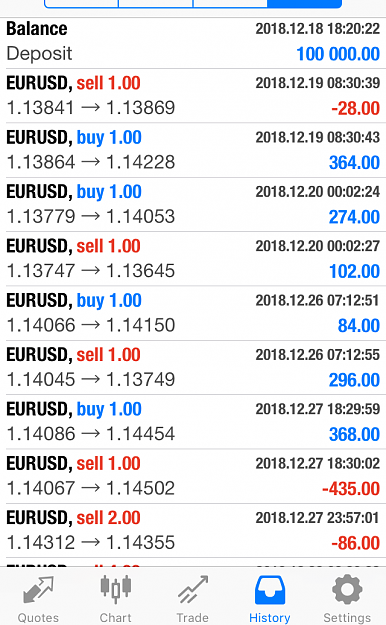
Task: Open the Balance Deposit 100 000.00 entry
Action: [193, 42]
